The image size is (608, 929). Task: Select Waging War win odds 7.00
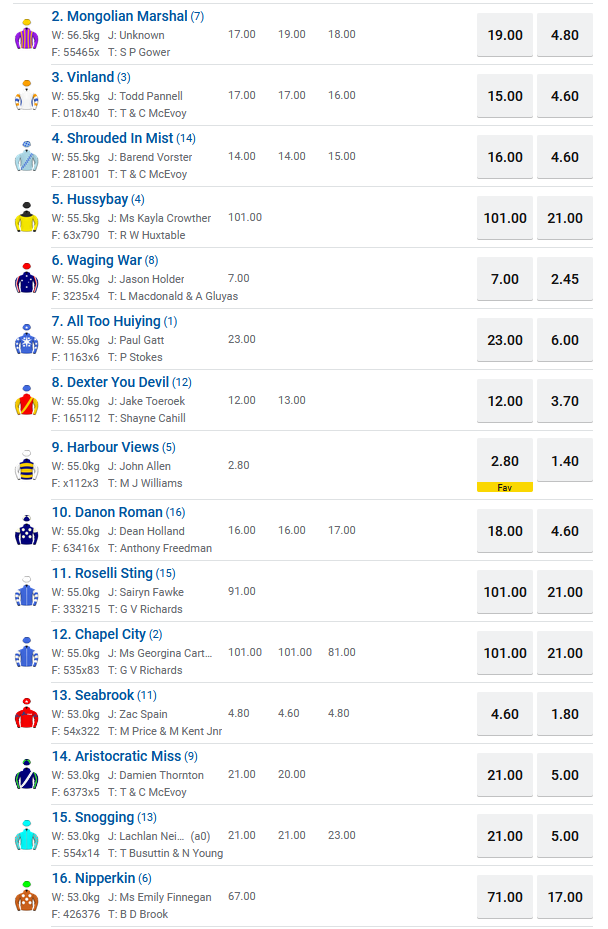[505, 279]
